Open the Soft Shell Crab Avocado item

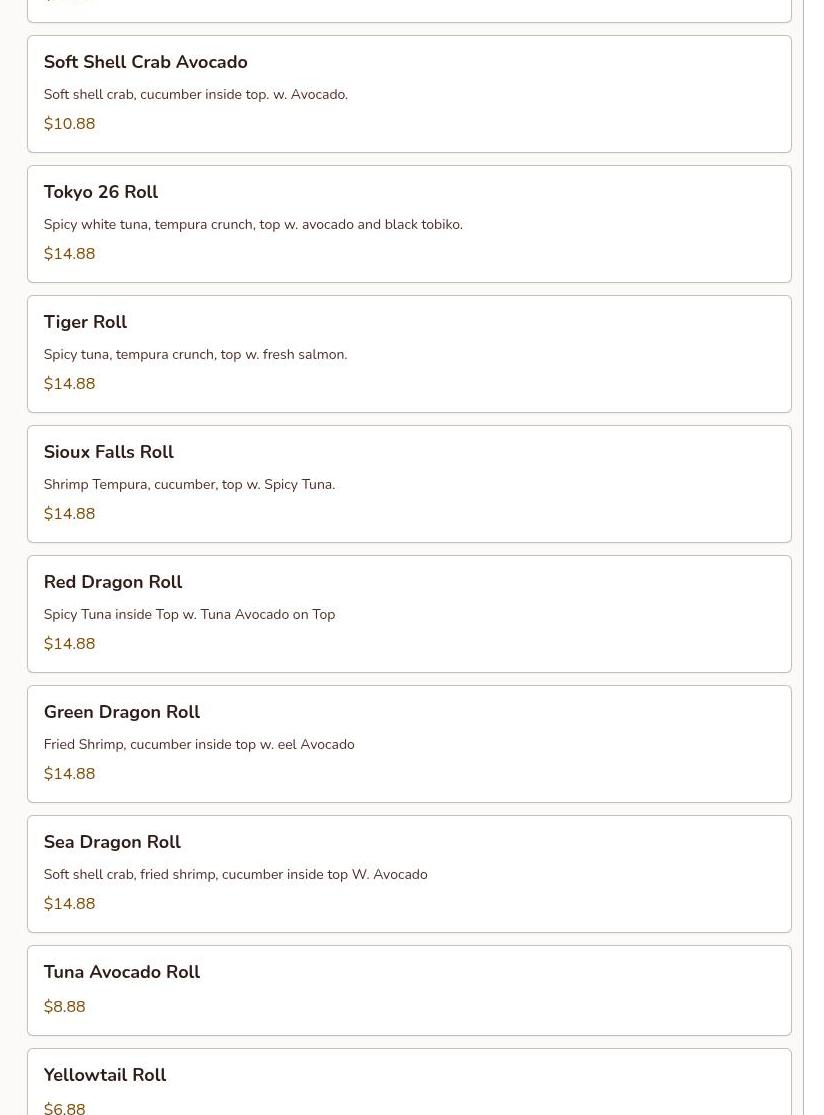coord(145,62)
